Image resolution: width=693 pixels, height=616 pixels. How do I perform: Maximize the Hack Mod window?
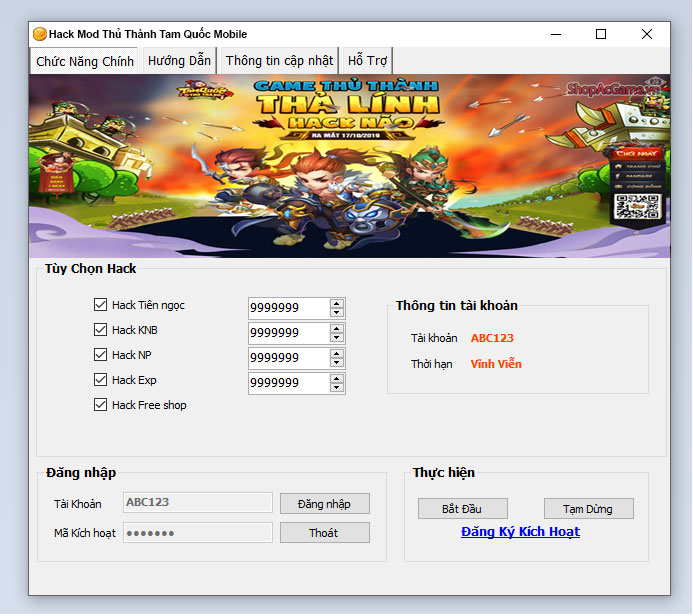point(601,34)
